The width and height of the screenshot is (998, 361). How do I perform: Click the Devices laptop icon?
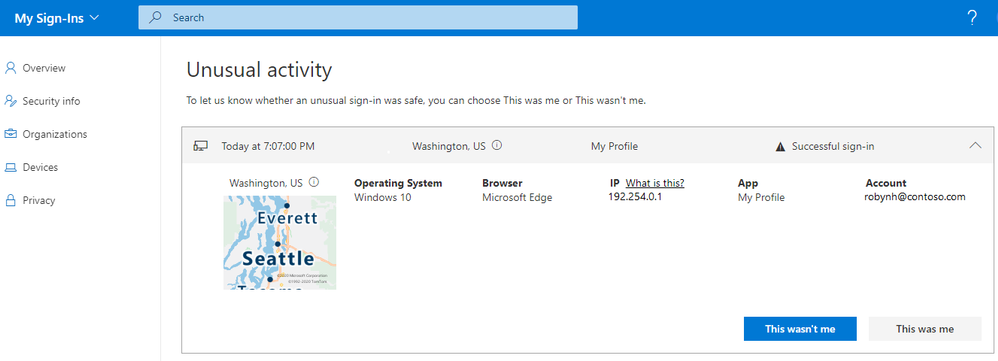10,167
